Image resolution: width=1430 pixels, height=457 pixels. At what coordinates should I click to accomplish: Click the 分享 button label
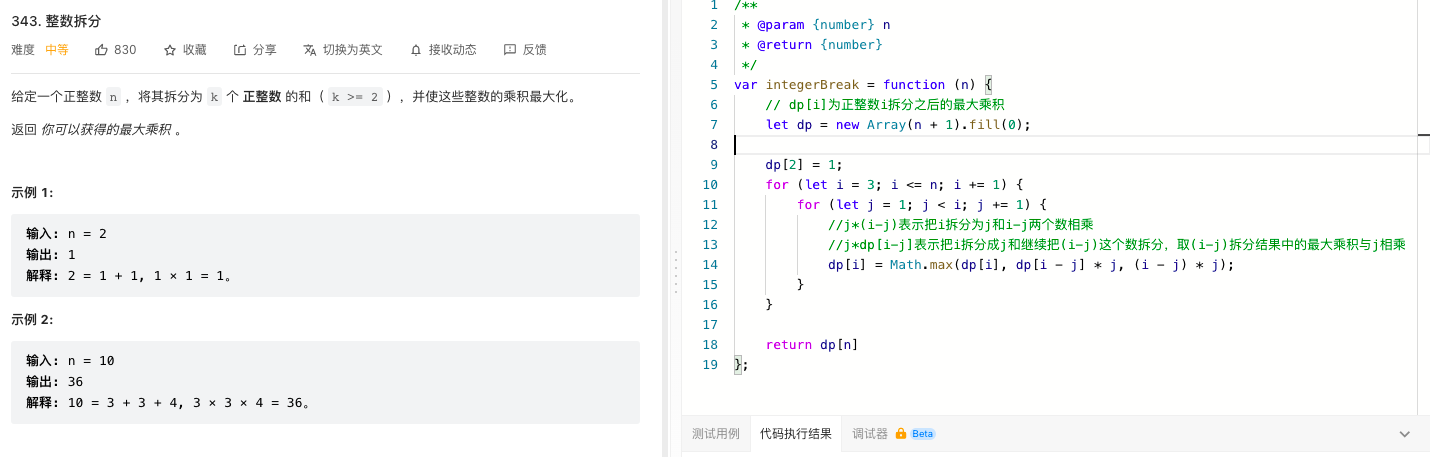tap(265, 49)
